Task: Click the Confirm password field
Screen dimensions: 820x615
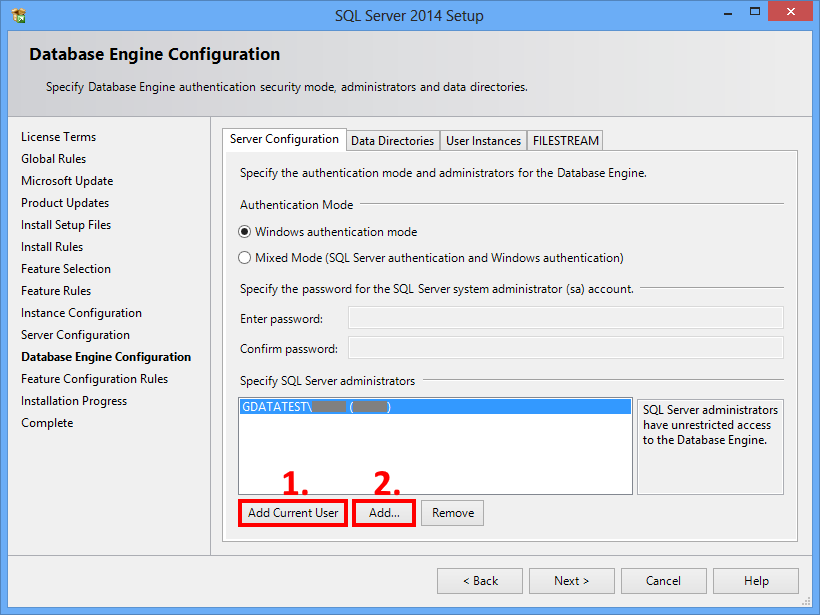Action: pos(566,348)
